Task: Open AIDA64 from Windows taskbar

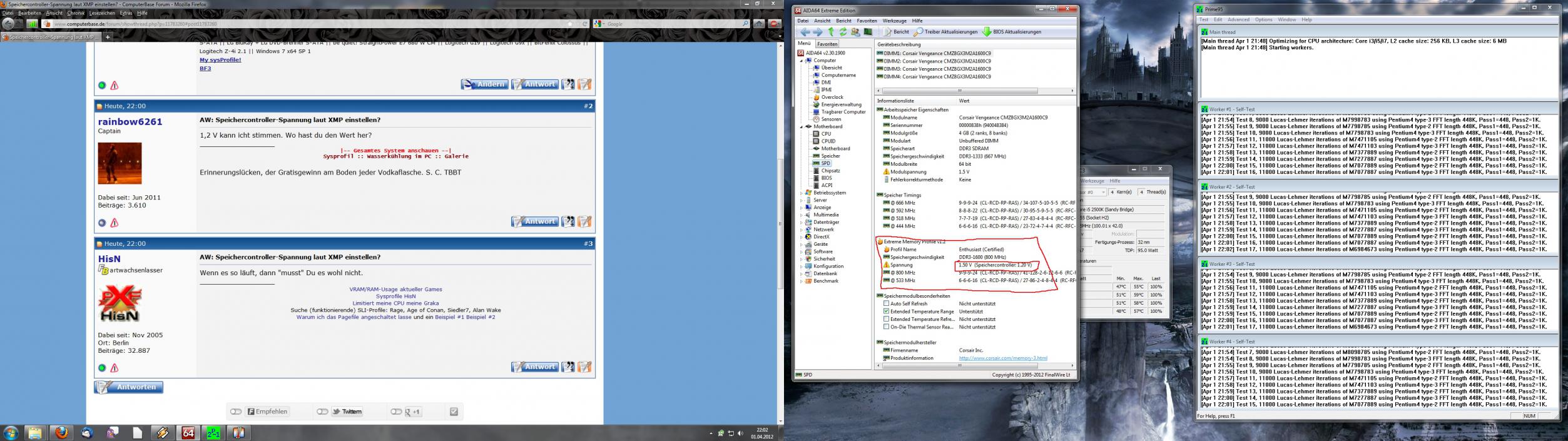Action: click(x=188, y=432)
